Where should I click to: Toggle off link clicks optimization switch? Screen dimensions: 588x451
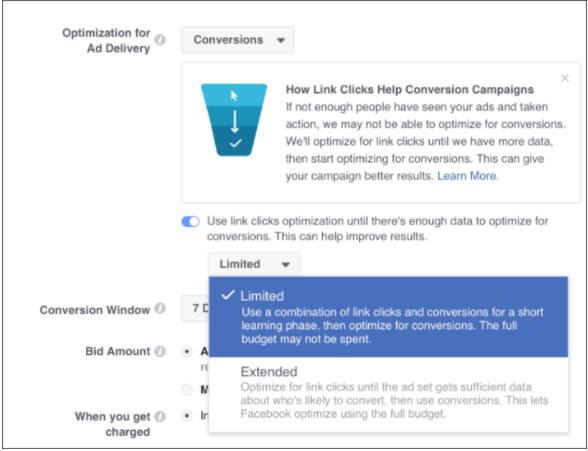tap(190, 222)
